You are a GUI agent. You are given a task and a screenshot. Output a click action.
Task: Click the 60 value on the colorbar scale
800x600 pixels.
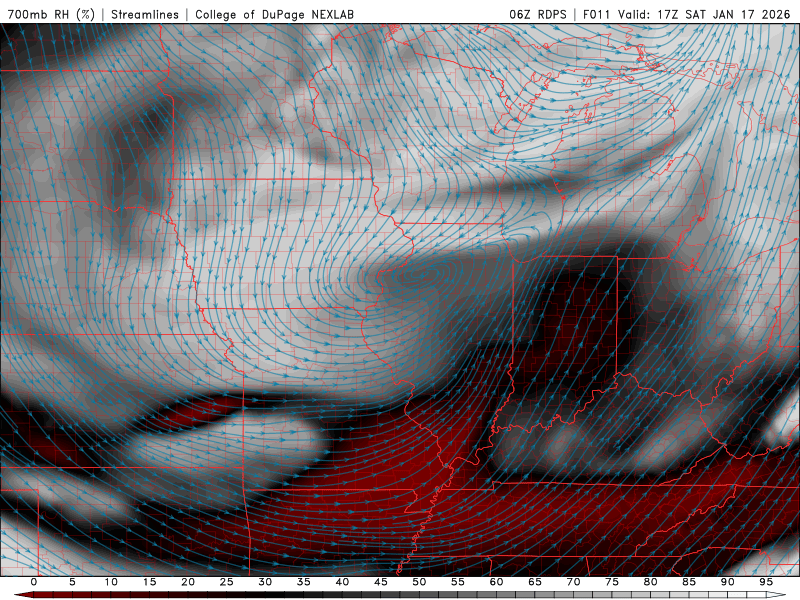(x=496, y=582)
